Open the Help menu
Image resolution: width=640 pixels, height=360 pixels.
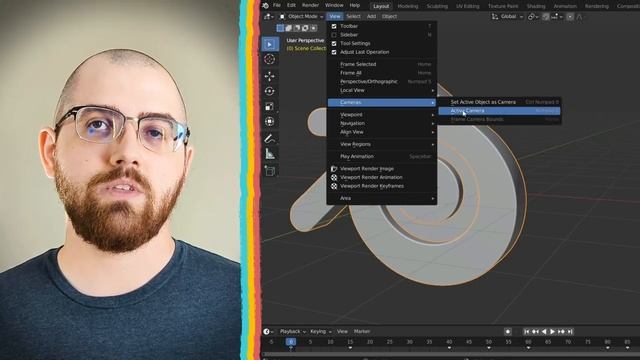pyautogui.click(x=355, y=6)
